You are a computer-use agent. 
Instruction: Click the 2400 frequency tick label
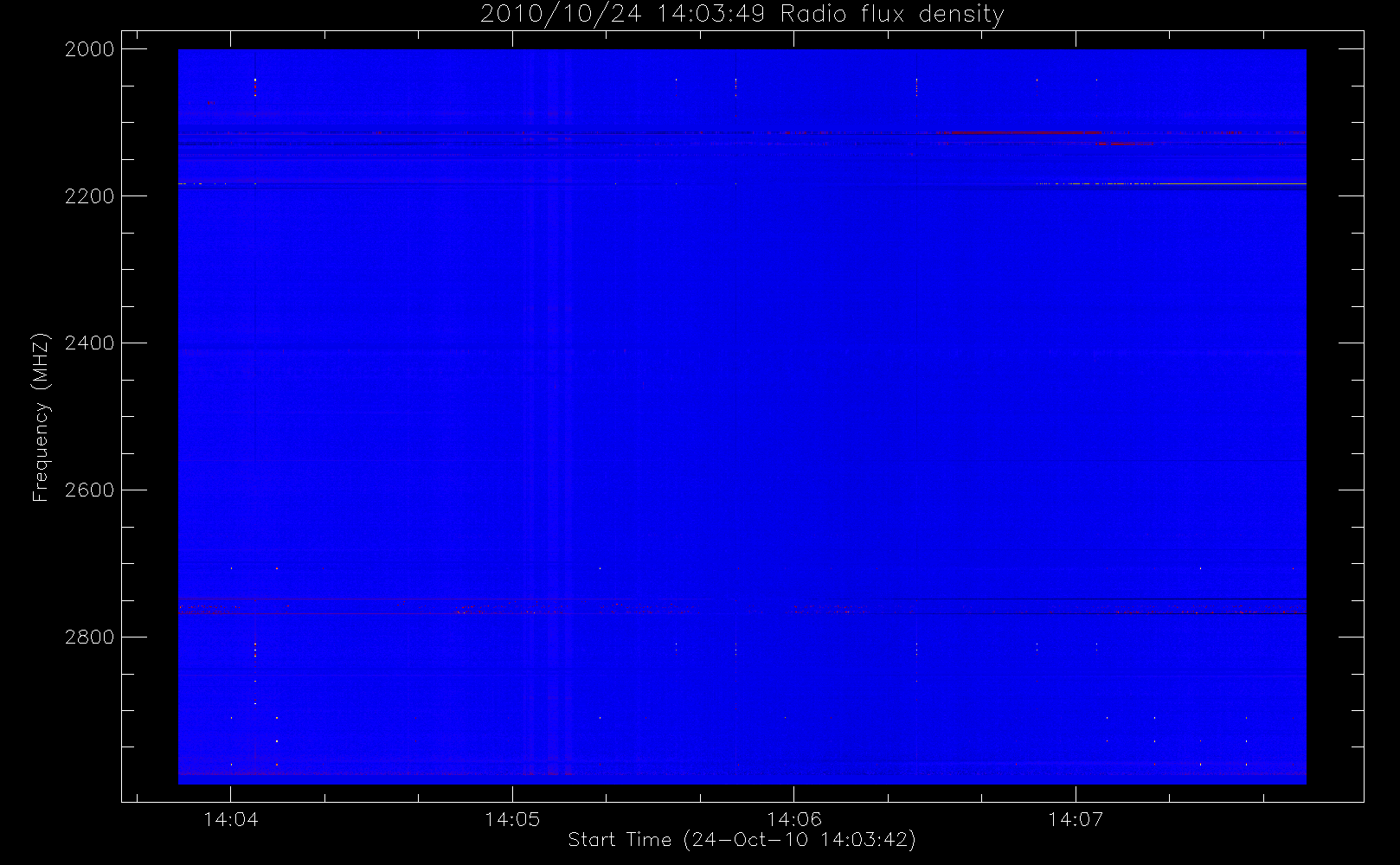point(90,343)
